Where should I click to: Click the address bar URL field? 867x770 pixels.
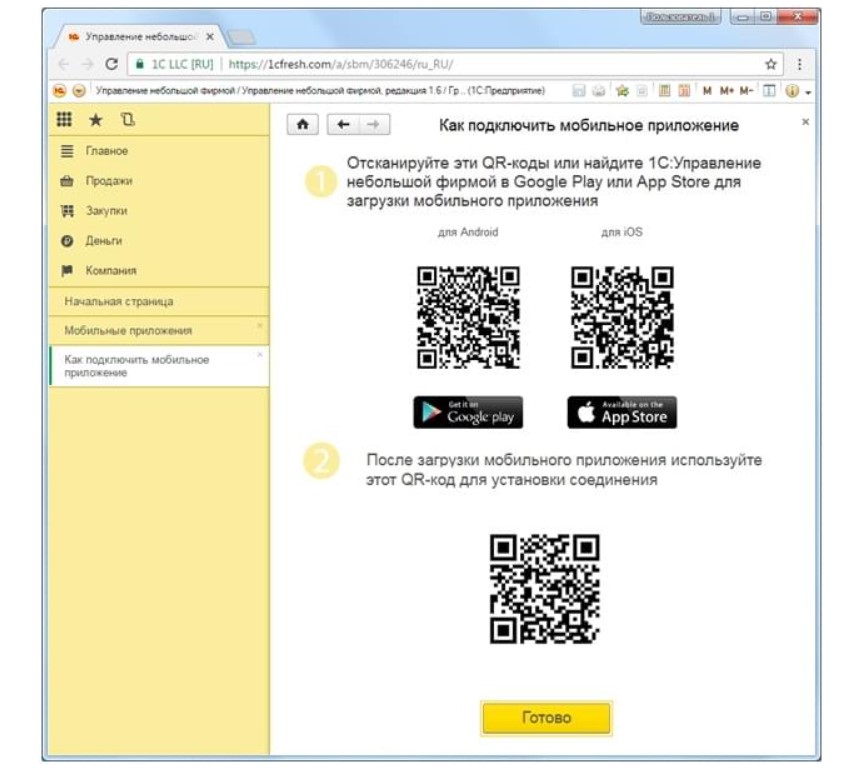[456, 64]
